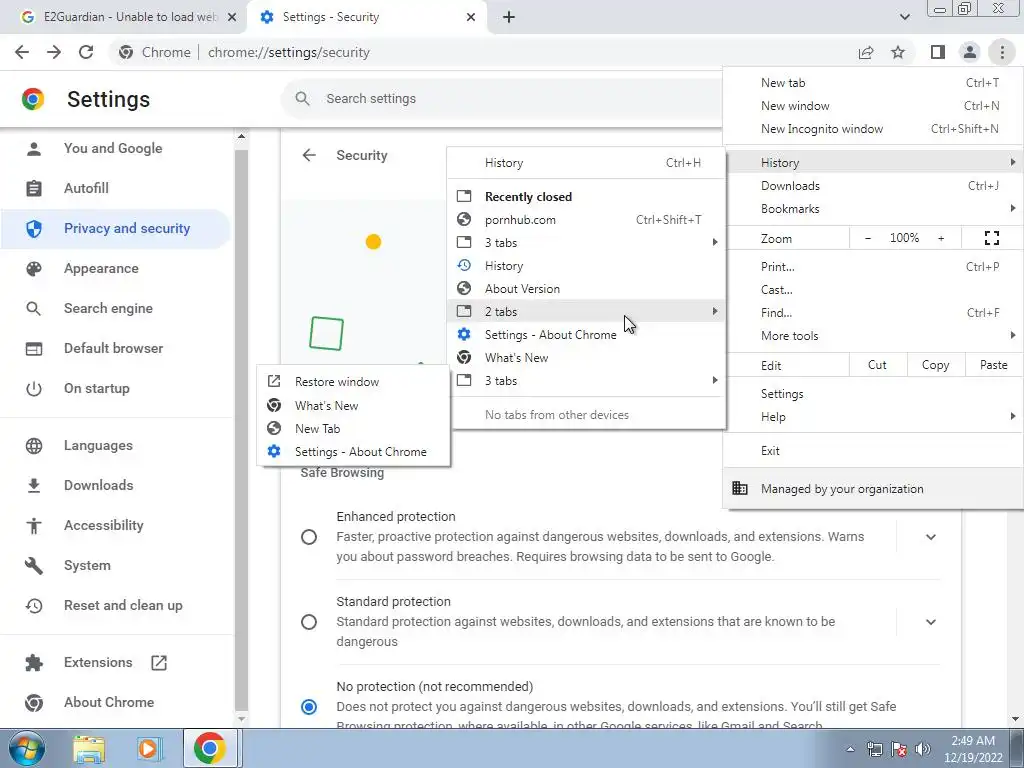
Task: Click Paste in the Edit row
Action: click(993, 365)
